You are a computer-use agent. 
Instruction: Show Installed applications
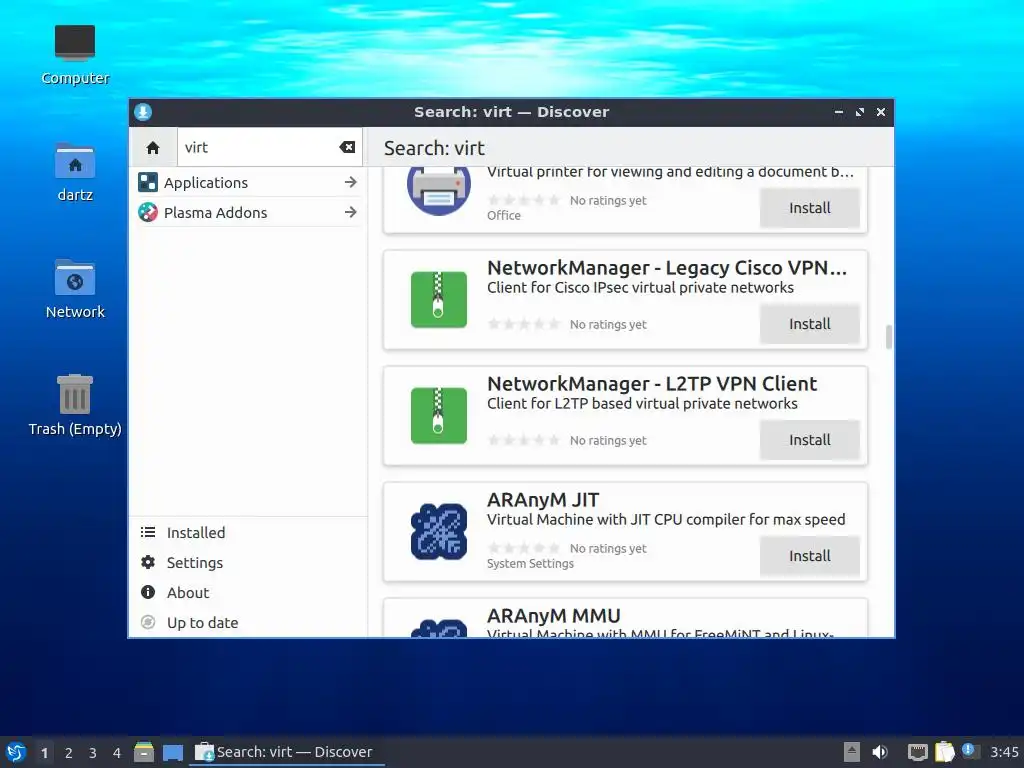click(x=248, y=532)
